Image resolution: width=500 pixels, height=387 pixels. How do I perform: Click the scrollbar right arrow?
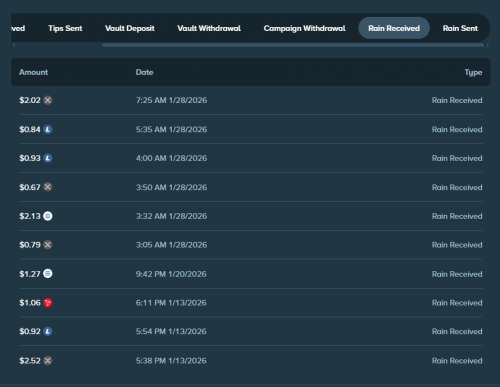point(488,45)
